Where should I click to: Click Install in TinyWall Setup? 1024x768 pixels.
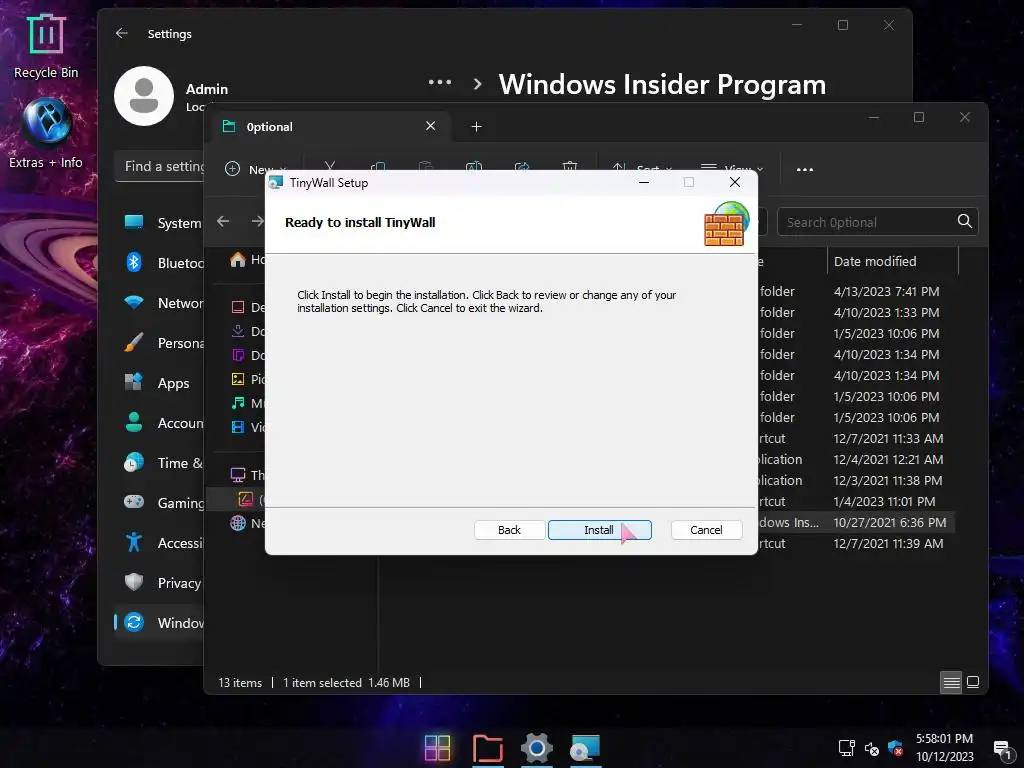600,530
